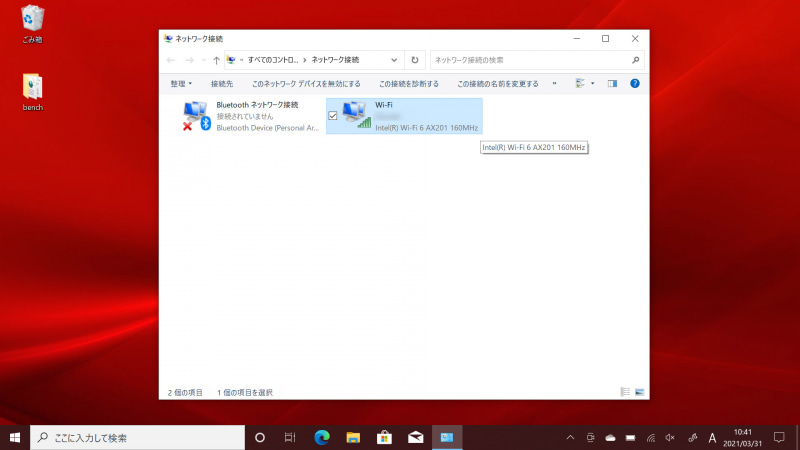The height and width of the screenshot is (450, 800).
Task: Go up one level arrow
Action: pyautogui.click(x=216, y=60)
